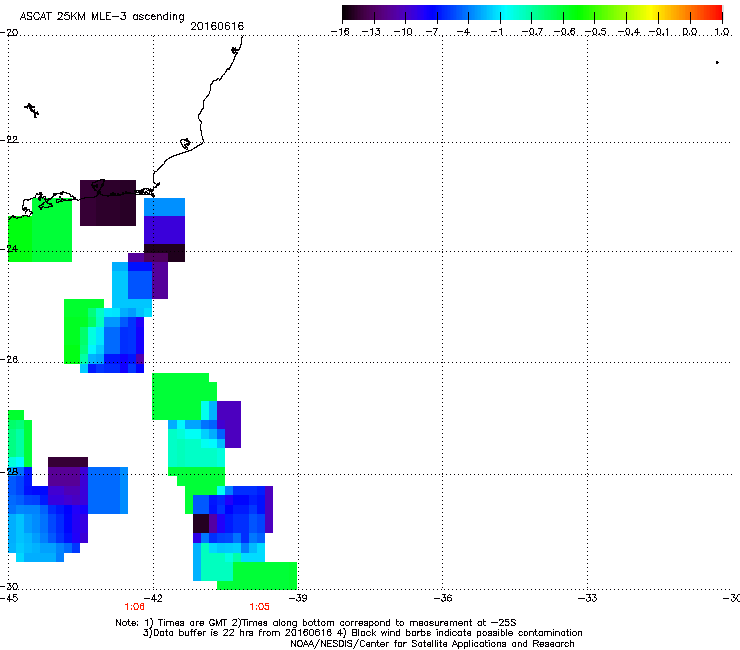The height and width of the screenshot is (650, 740).
Task: Select the -26 latitude axis label
Action: pos(9,359)
